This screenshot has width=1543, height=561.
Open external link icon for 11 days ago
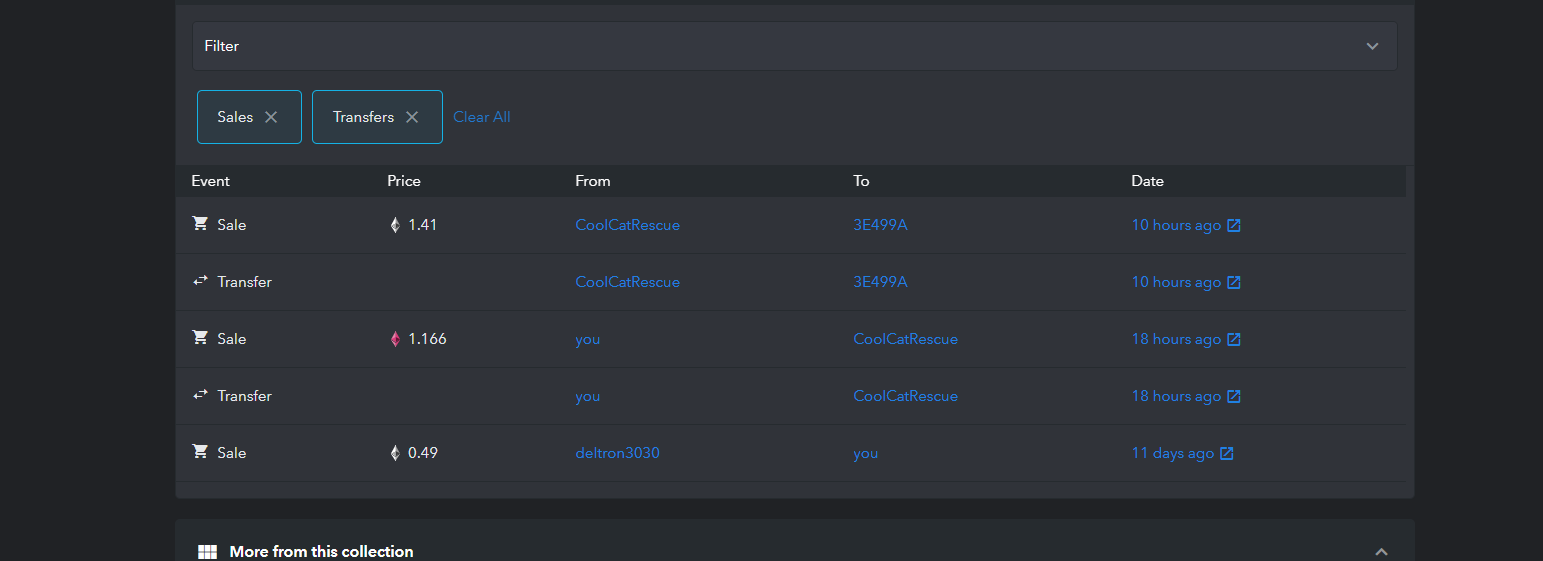(x=1227, y=453)
